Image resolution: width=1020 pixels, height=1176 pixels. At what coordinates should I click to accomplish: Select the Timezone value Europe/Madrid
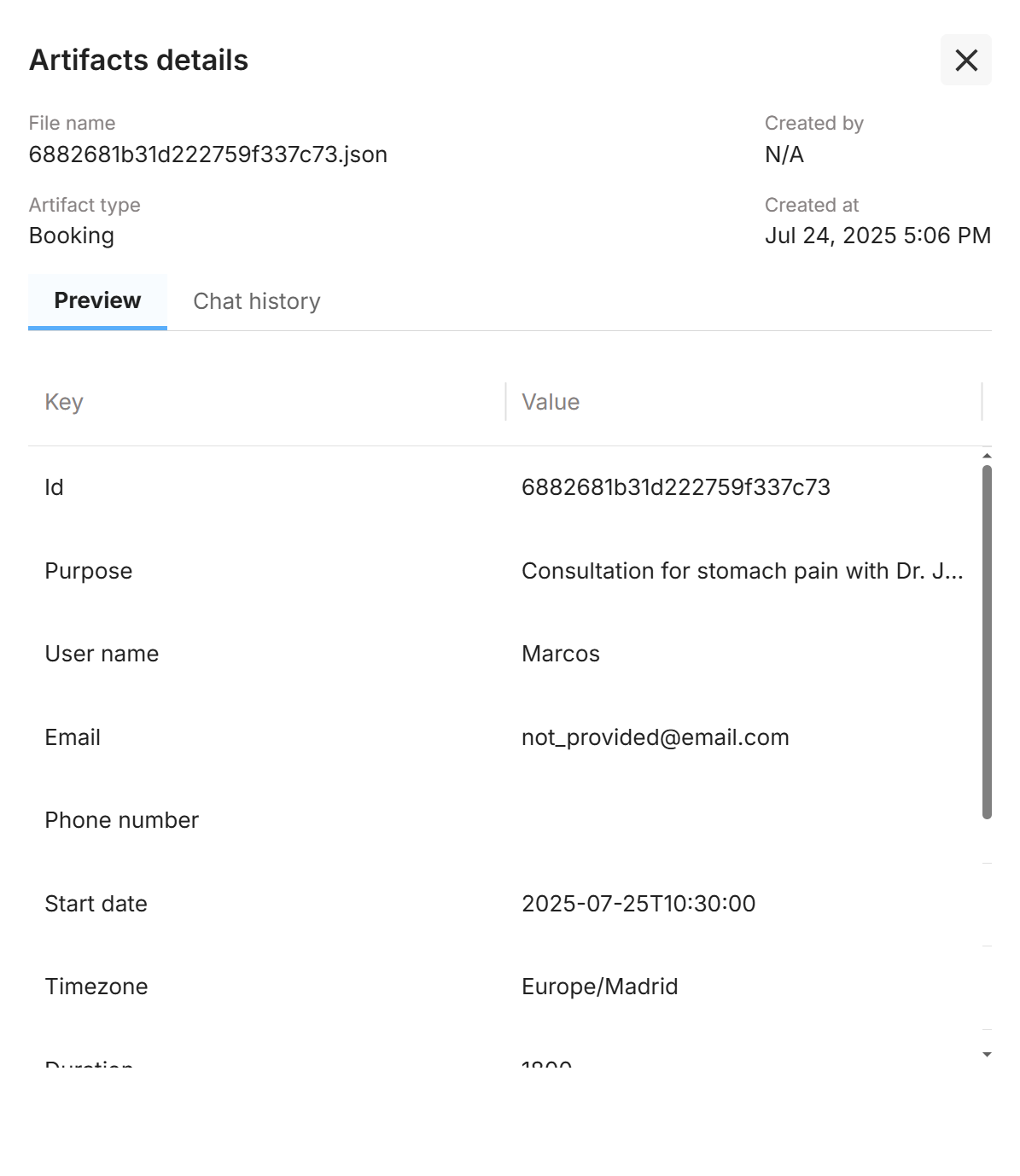(599, 987)
